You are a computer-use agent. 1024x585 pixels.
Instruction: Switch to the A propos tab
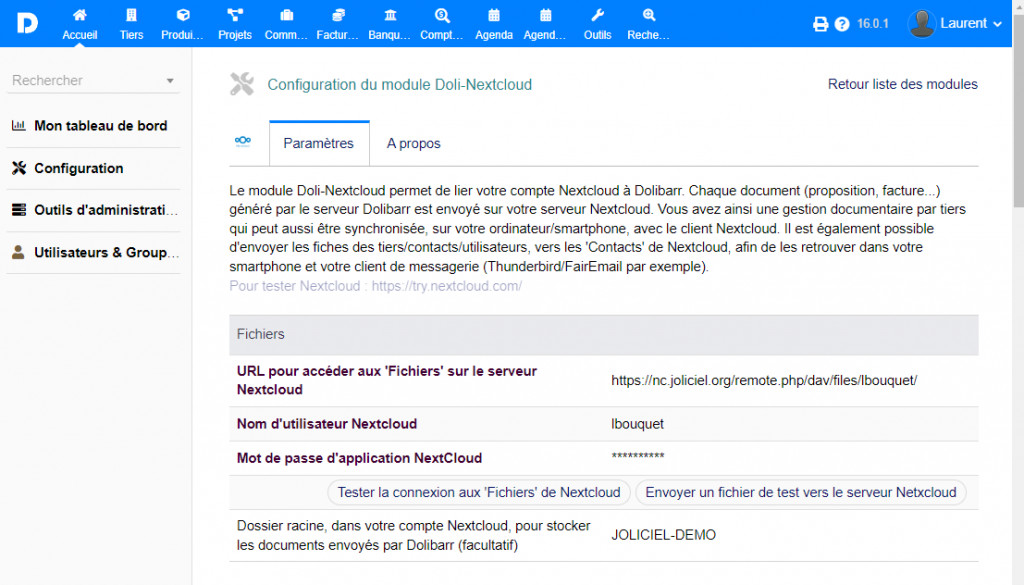[413, 143]
